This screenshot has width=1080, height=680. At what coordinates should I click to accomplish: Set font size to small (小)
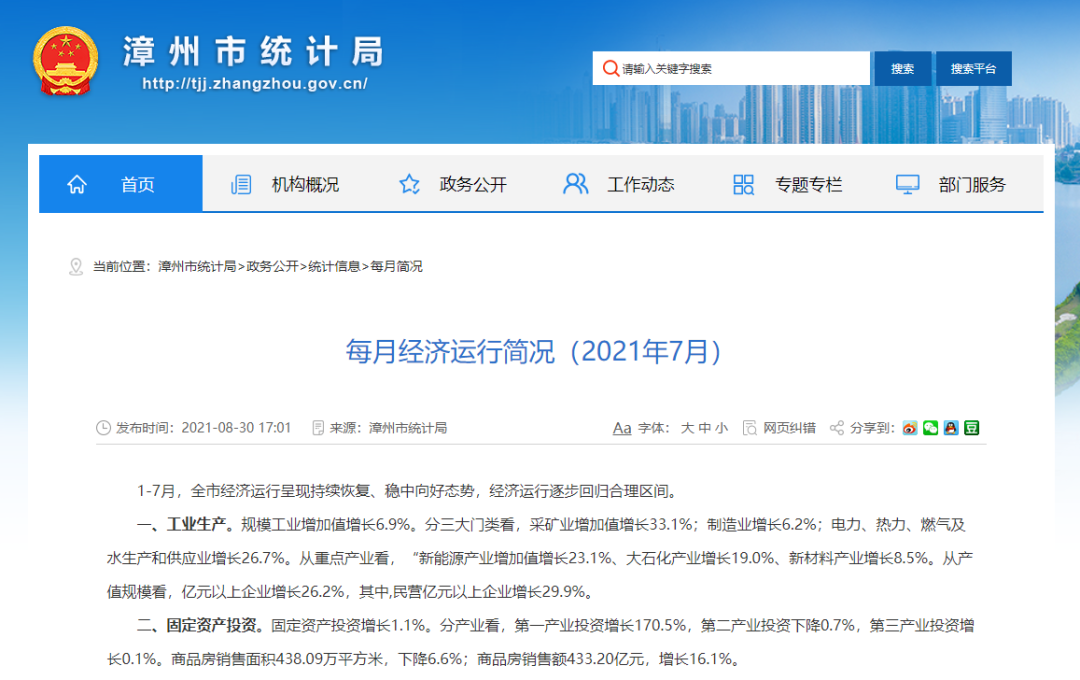pyautogui.click(x=722, y=428)
